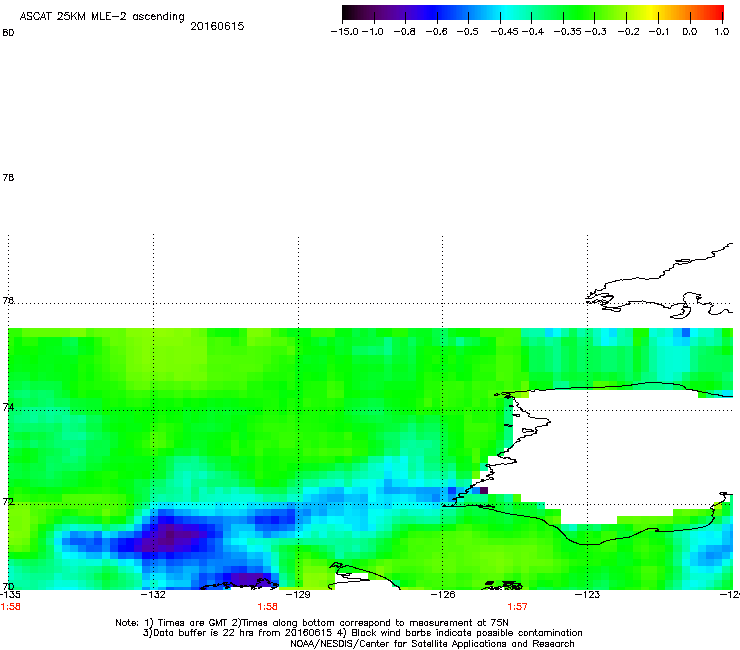Click the date label 20160615 beside the title

pyautogui.click(x=217, y=26)
